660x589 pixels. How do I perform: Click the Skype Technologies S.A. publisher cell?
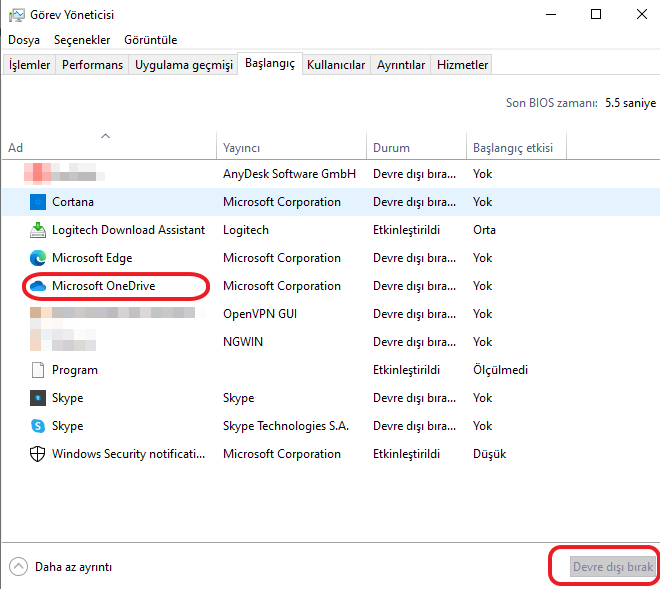point(286,426)
